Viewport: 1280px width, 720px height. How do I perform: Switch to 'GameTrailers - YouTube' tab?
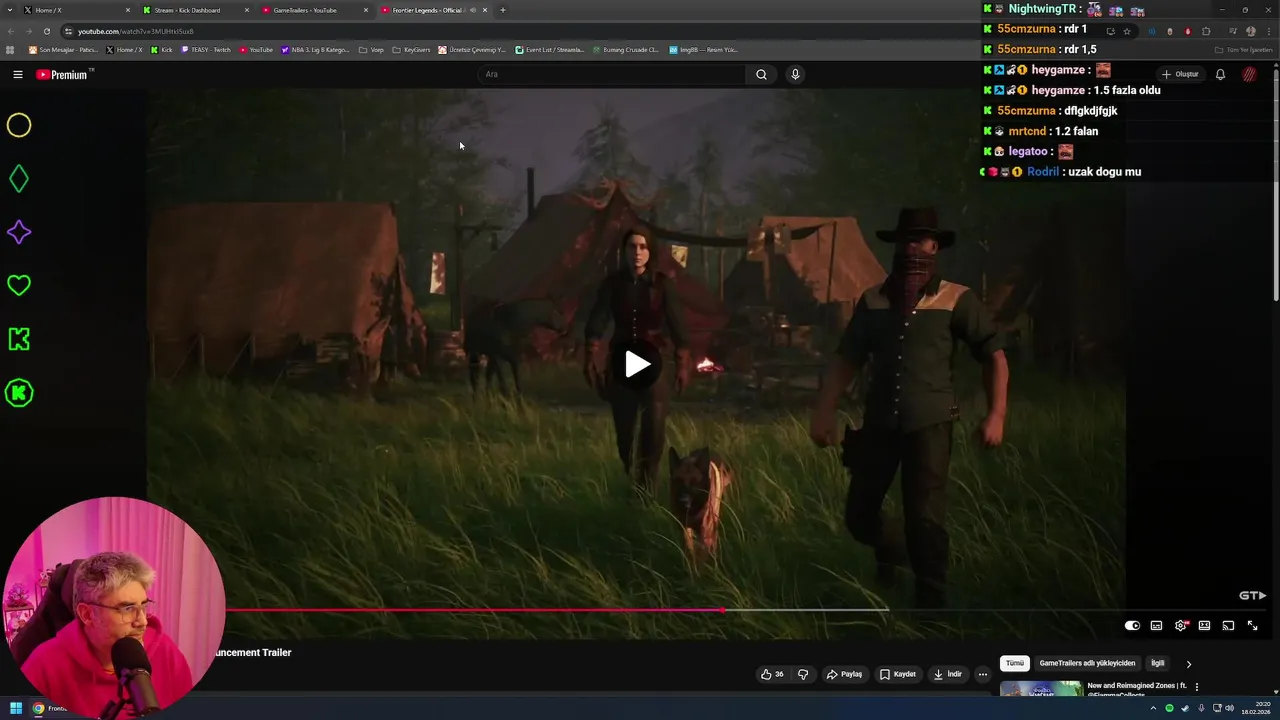pyautogui.click(x=314, y=10)
